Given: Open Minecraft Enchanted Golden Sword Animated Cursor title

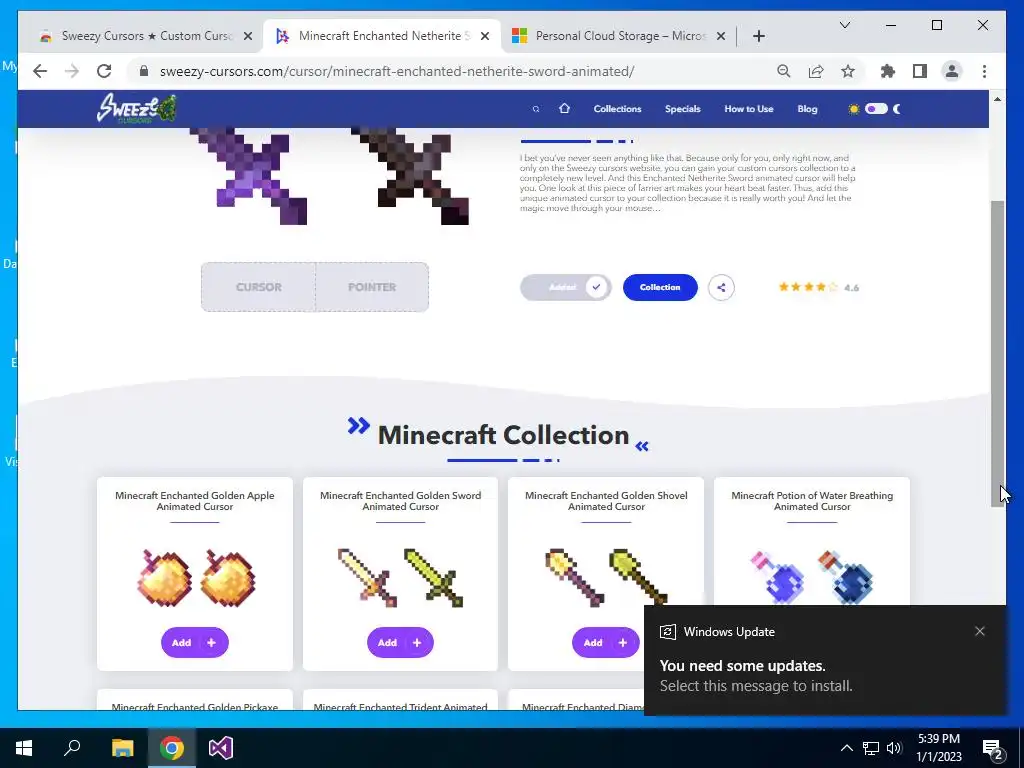Looking at the screenshot, I should (x=400, y=501).
